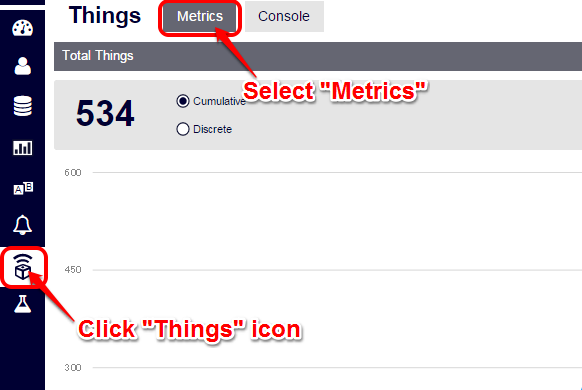Screen dimensions: 582x390
Task: Click the 600 axis label on the chart
Action: pyautogui.click(x=73, y=173)
